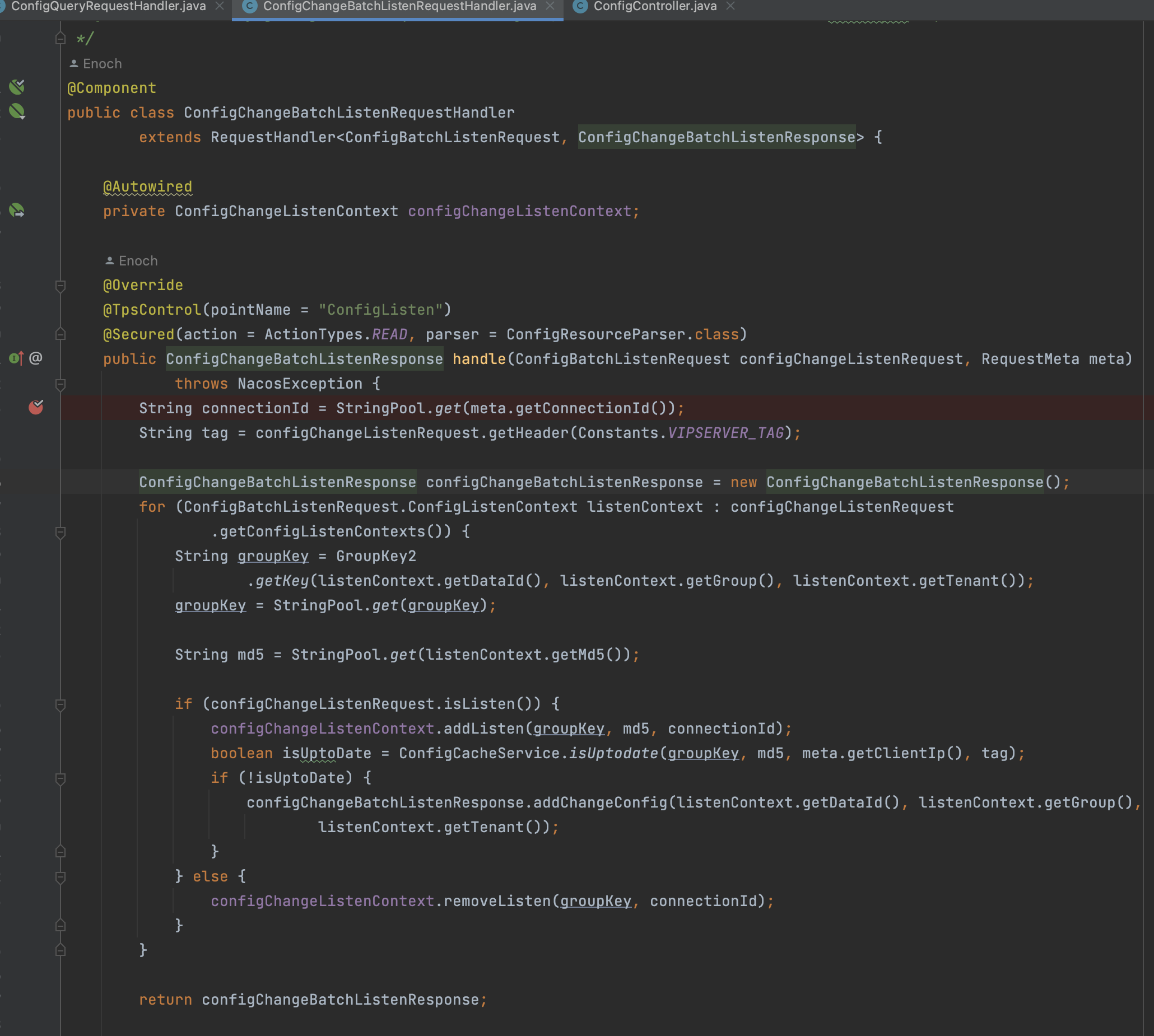Click the "ConfigListen" string literal
The image size is (1154, 1036).
[x=380, y=310]
